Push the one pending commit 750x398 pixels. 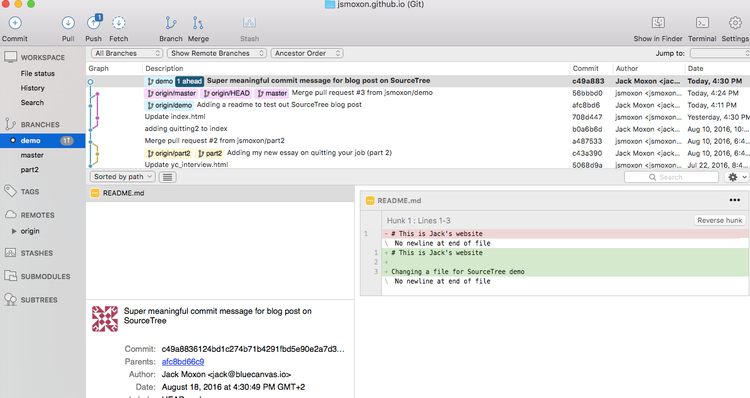94,22
